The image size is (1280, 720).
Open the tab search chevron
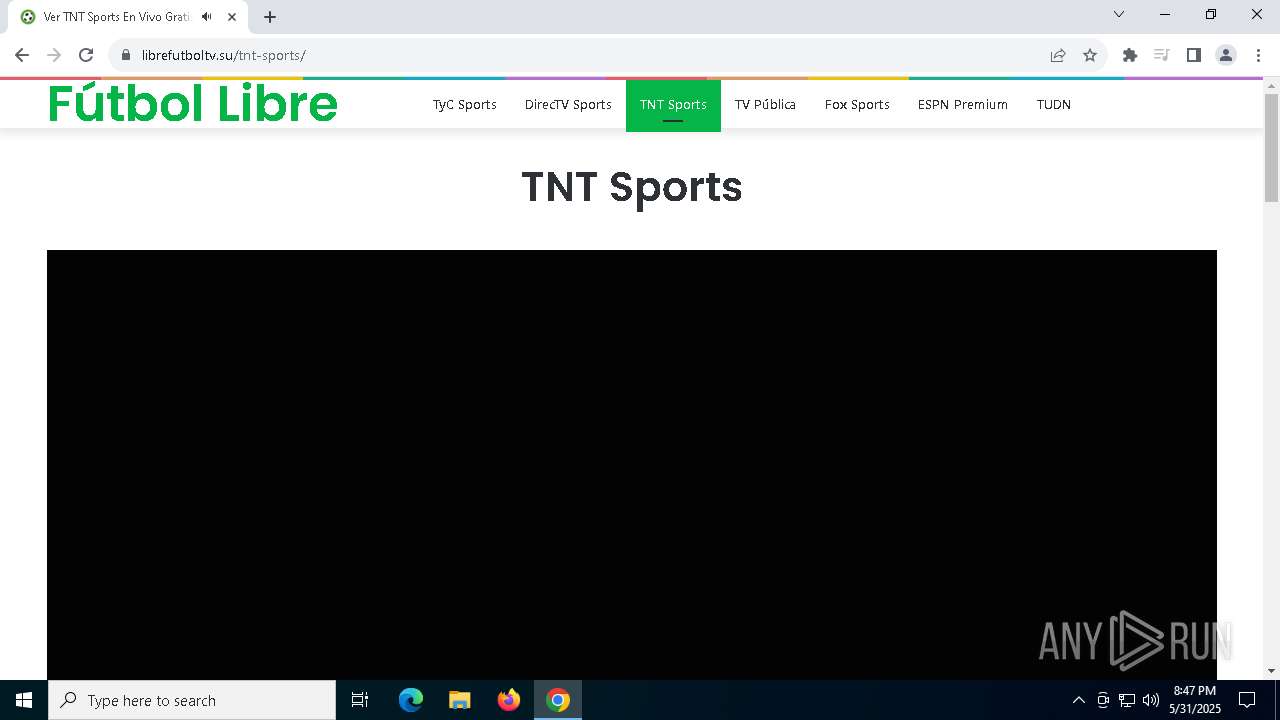click(1119, 14)
